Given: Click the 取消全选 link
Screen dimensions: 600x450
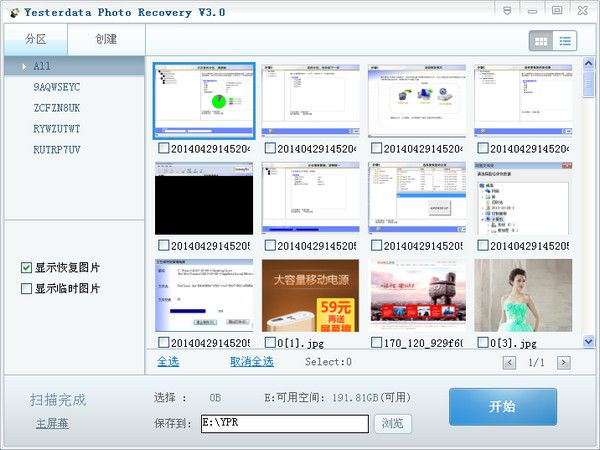Looking at the screenshot, I should (252, 362).
